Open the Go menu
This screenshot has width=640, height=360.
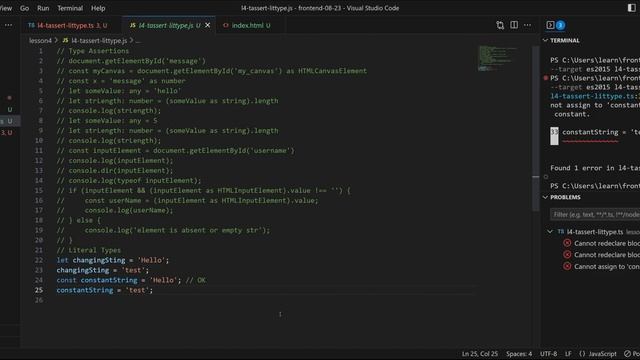pyautogui.click(x=24, y=8)
